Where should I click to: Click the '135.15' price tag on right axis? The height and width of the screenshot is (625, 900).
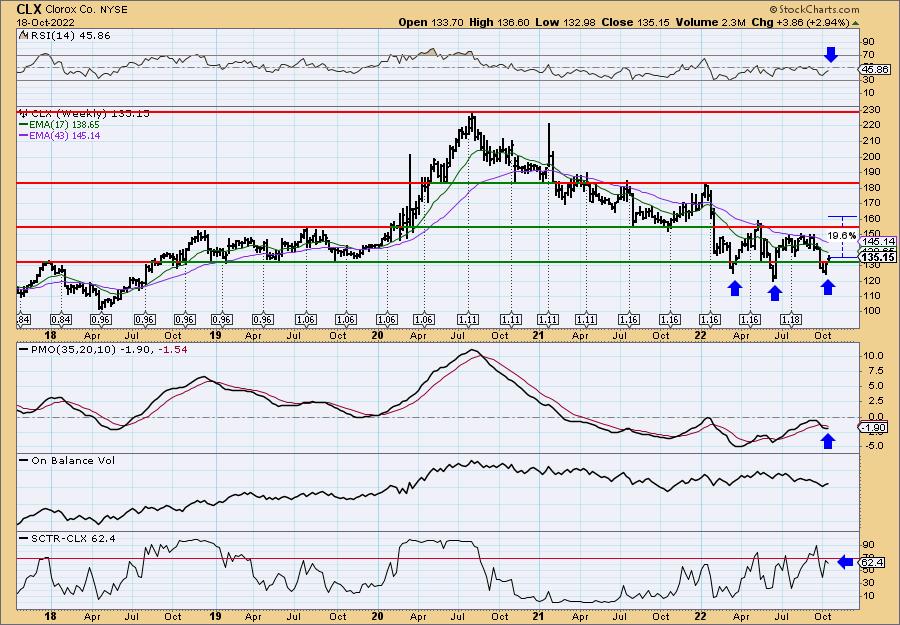tap(879, 258)
